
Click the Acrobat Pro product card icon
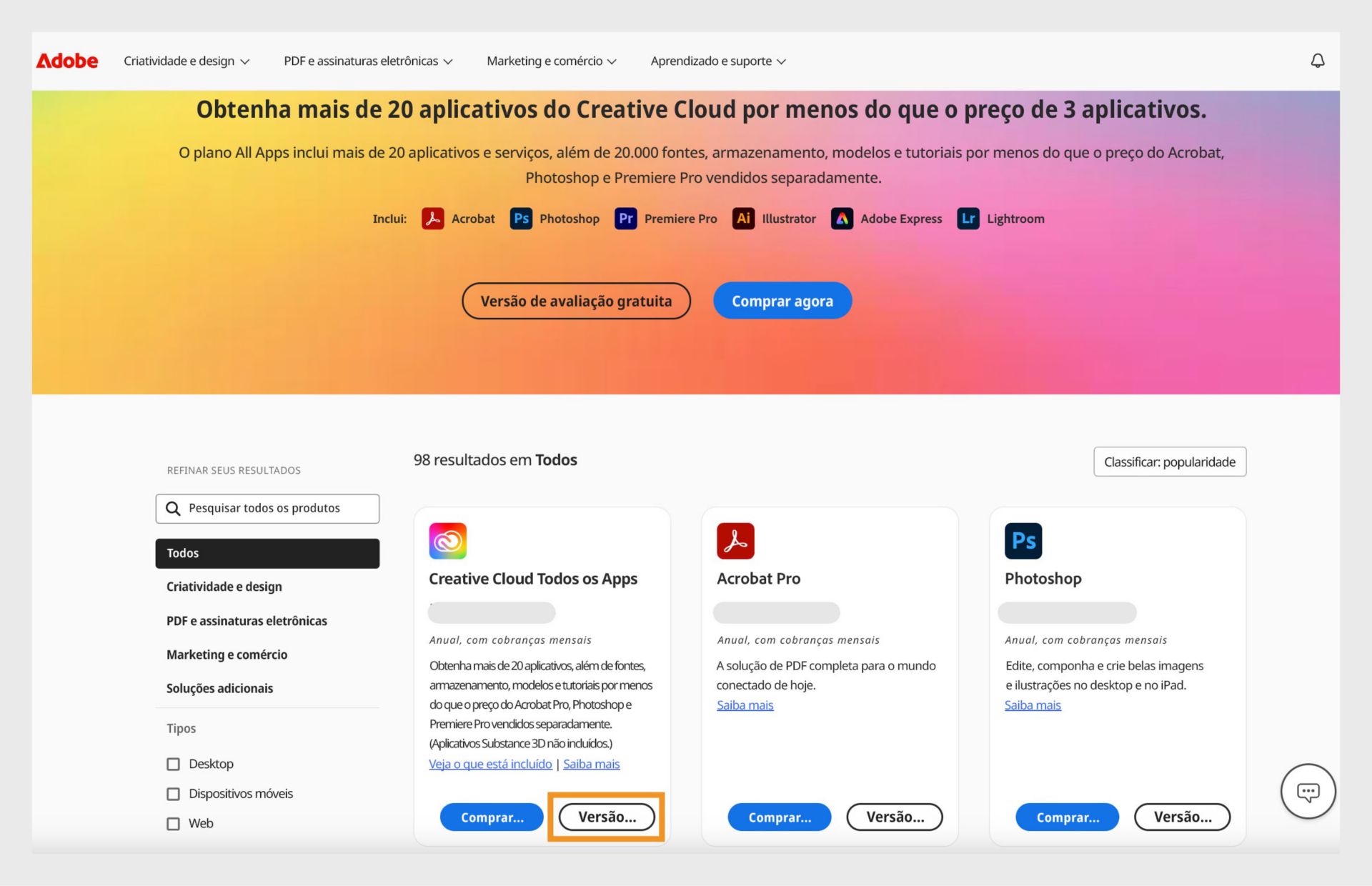click(737, 541)
